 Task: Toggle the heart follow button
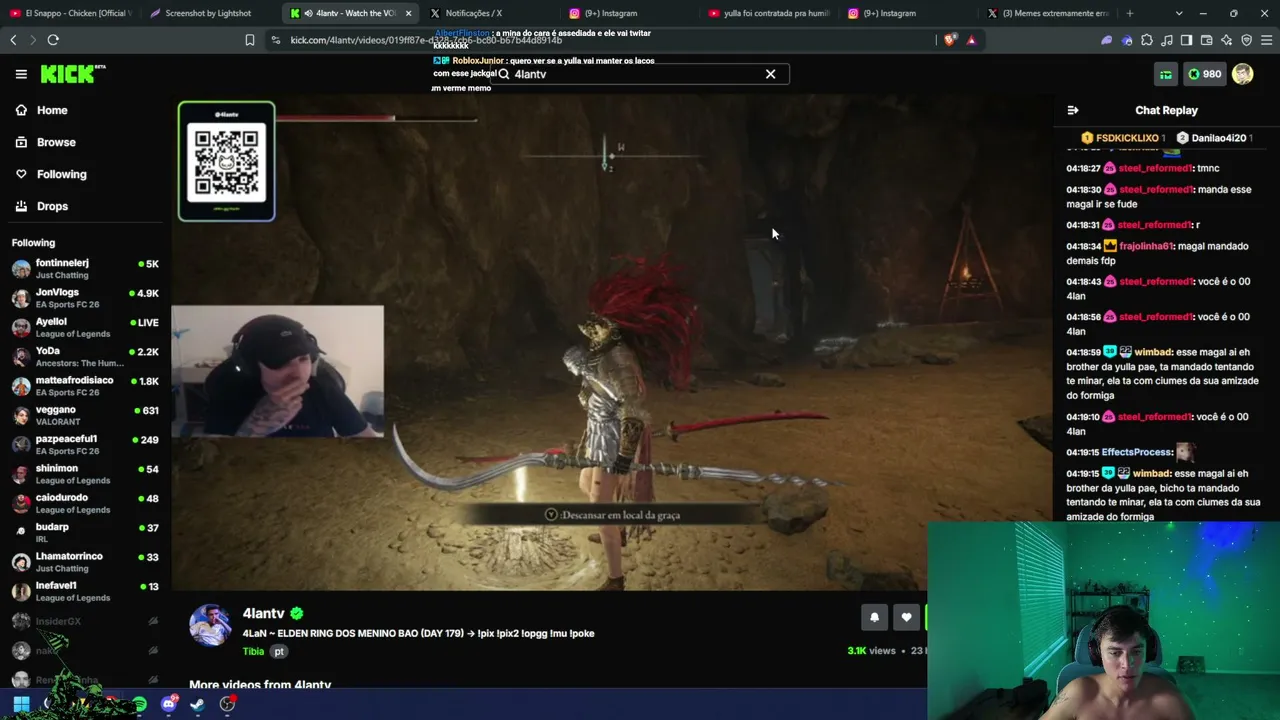906,617
